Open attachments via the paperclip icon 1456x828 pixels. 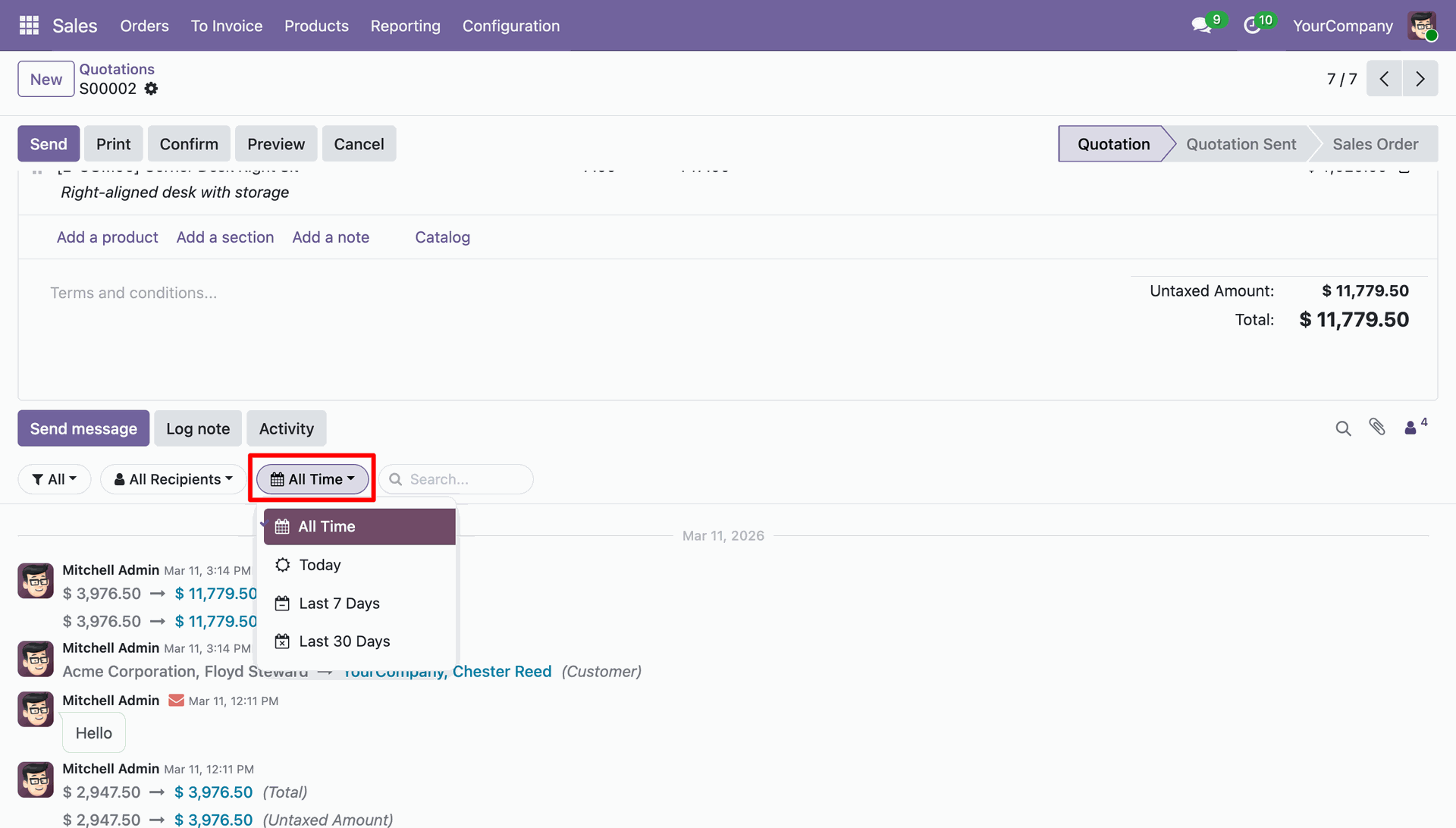coord(1377,427)
